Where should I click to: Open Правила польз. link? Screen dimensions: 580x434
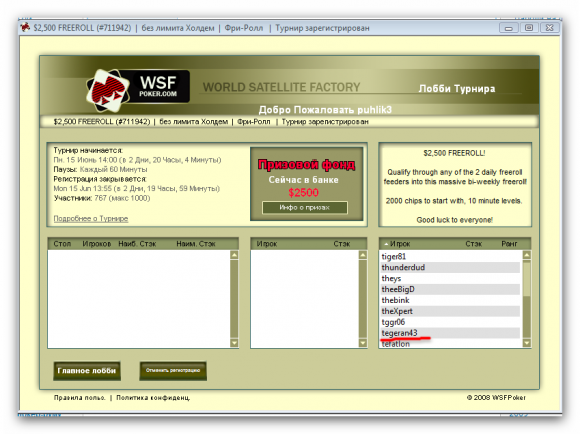[80, 398]
